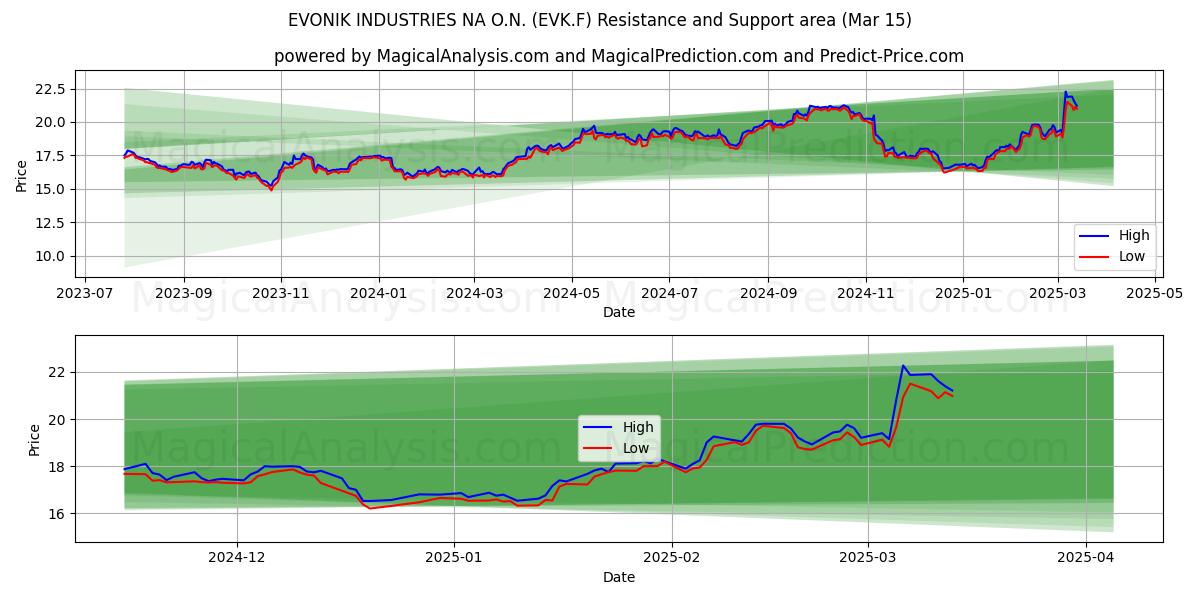This screenshot has width=1200, height=600.
Task: Click the '20.0' y-axis tick label
Action: pyautogui.click(x=51, y=122)
